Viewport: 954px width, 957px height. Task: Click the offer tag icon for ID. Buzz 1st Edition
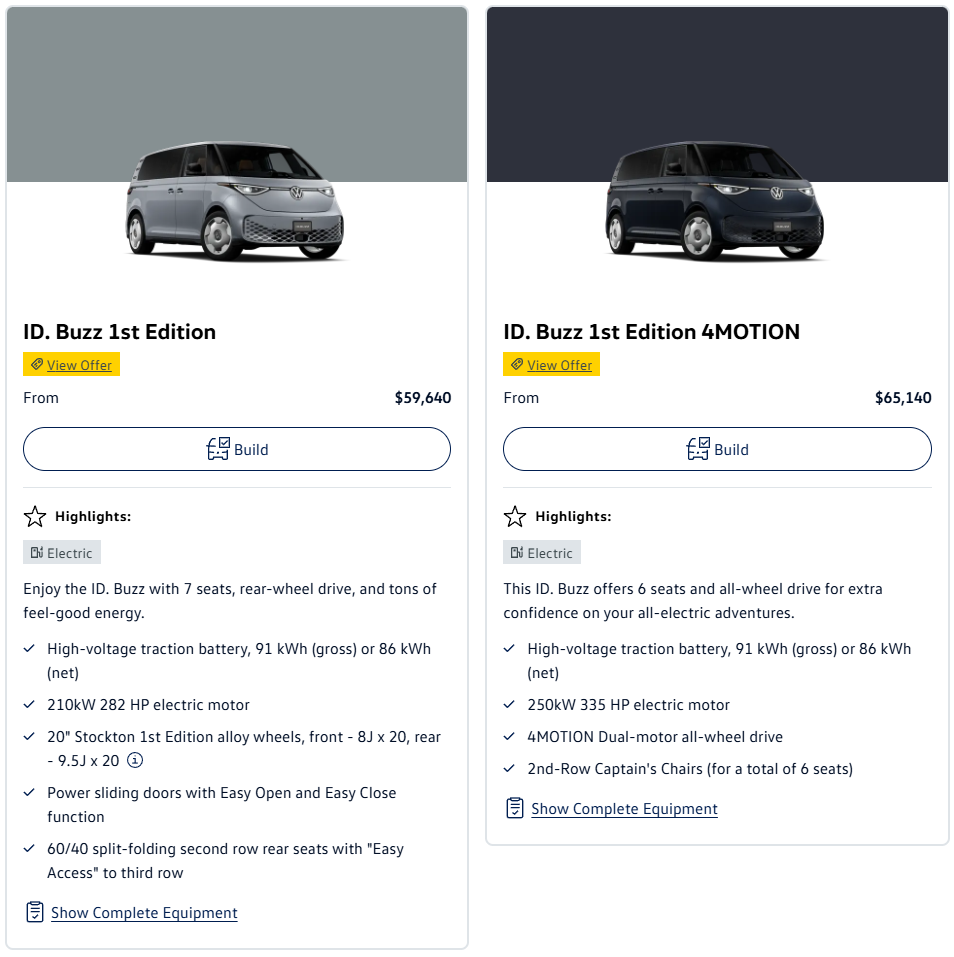click(37, 365)
